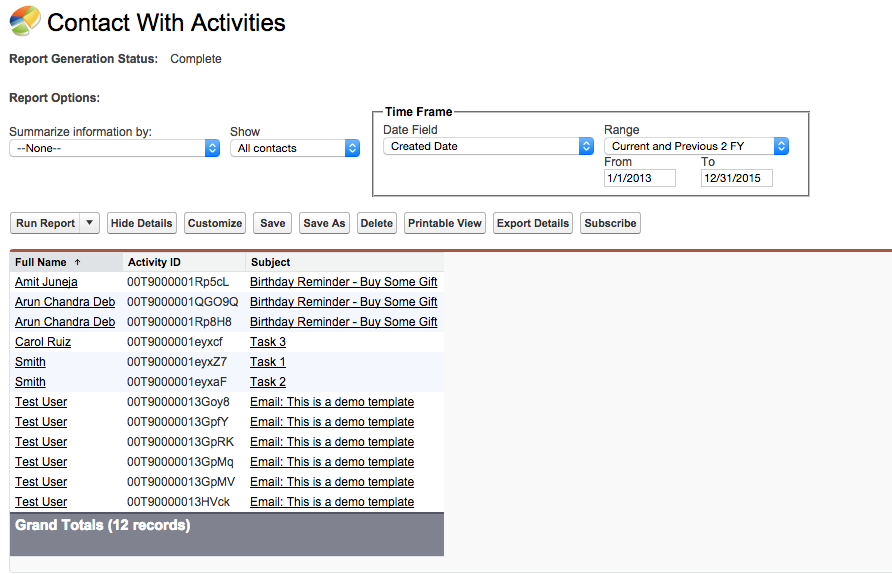This screenshot has width=892, height=574.
Task: Open Email demo template subject for 00T90000013Goy8
Action: [x=332, y=402]
